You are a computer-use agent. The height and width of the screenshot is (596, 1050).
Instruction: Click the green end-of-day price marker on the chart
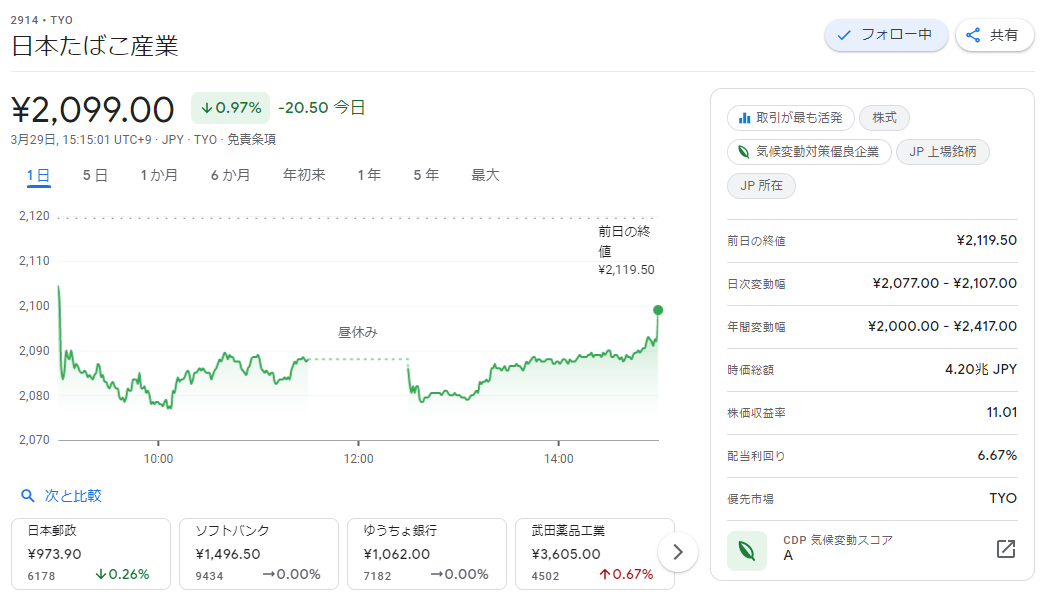pos(658,310)
